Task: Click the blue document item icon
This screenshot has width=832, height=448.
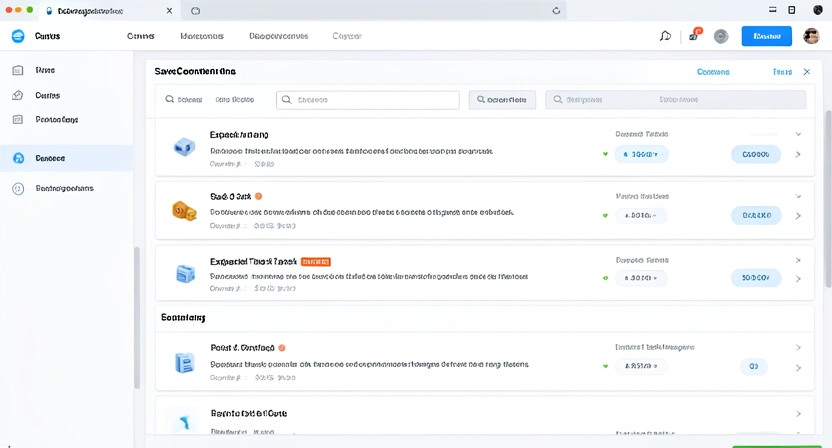Action: pyautogui.click(x=185, y=363)
